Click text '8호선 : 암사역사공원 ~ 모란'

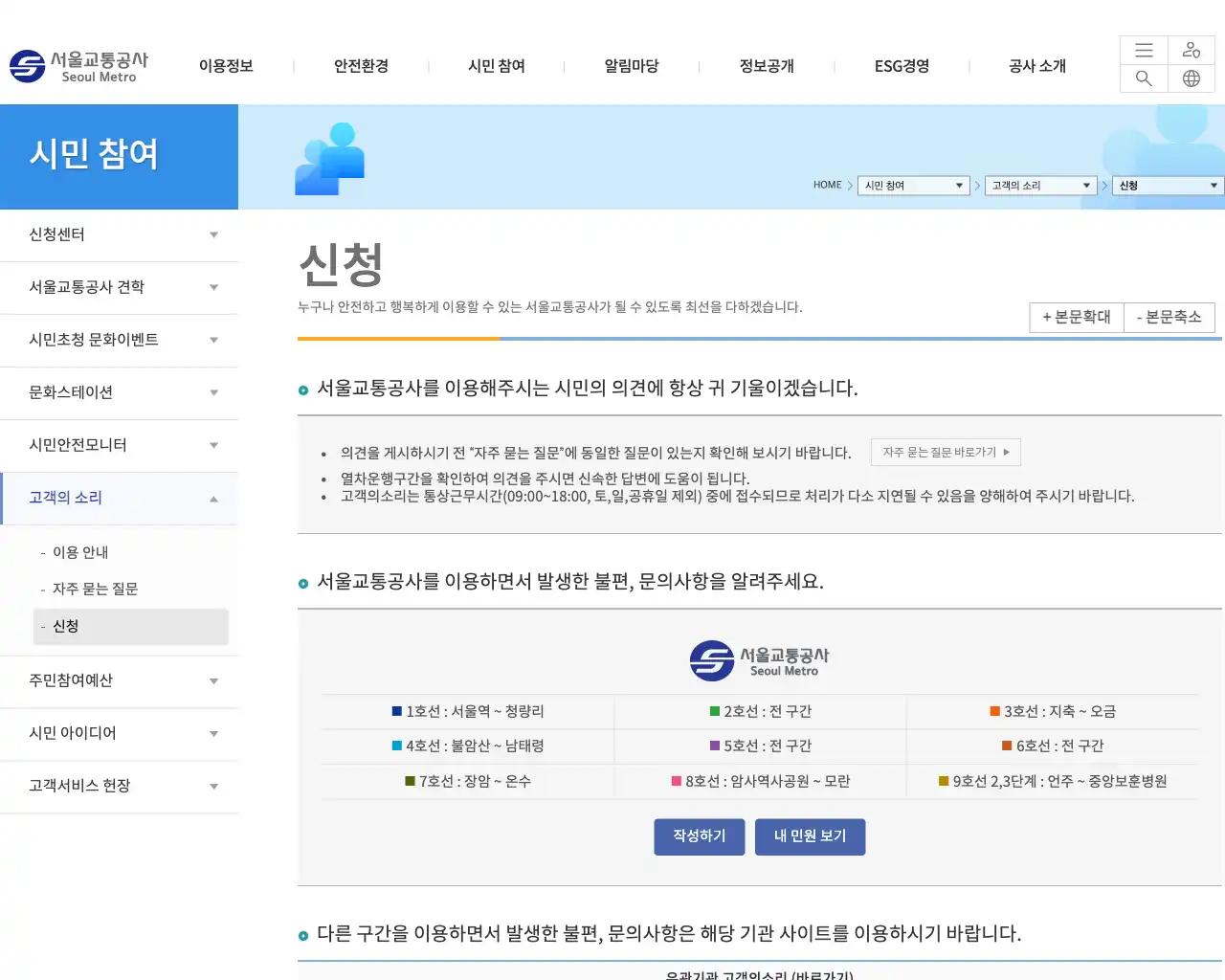coord(768,781)
